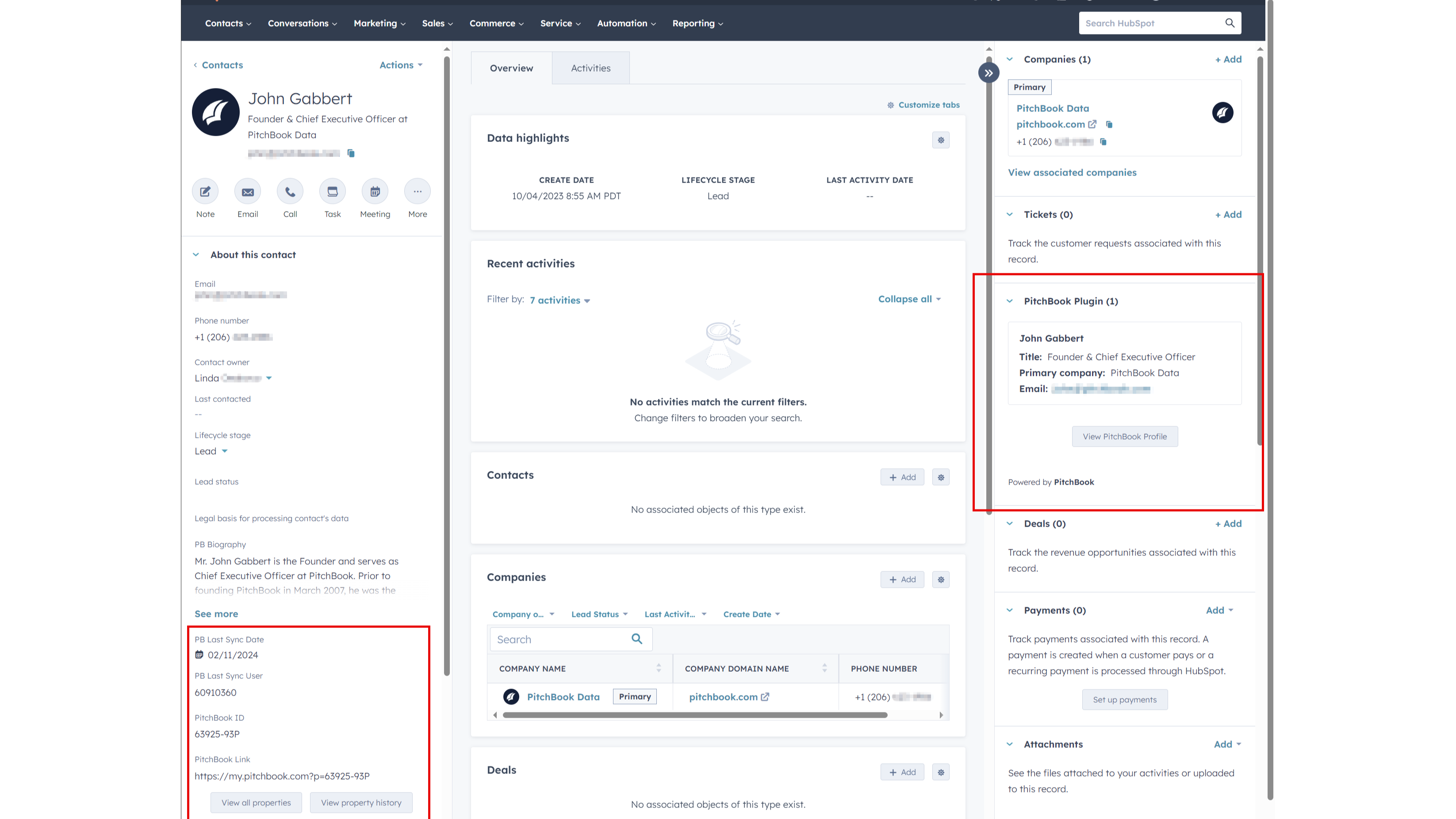Create a Task for this contact
The image size is (1456, 819).
point(332,192)
